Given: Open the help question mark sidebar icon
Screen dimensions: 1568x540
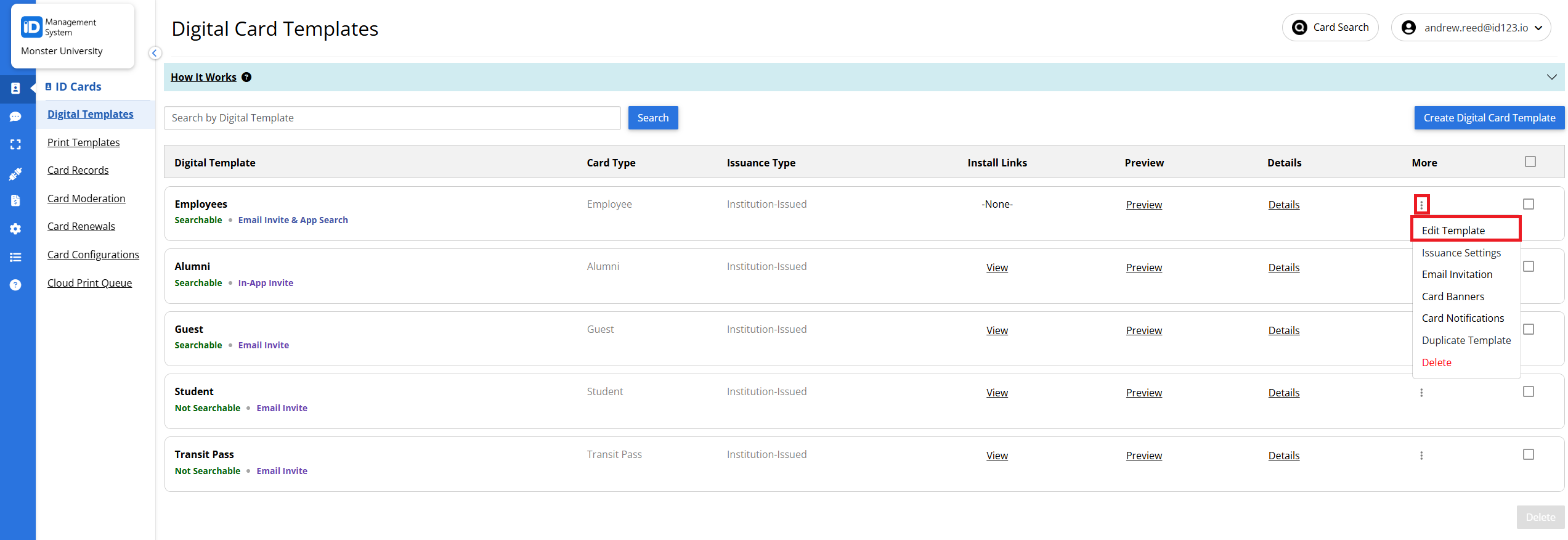Looking at the screenshot, I should pyautogui.click(x=15, y=285).
